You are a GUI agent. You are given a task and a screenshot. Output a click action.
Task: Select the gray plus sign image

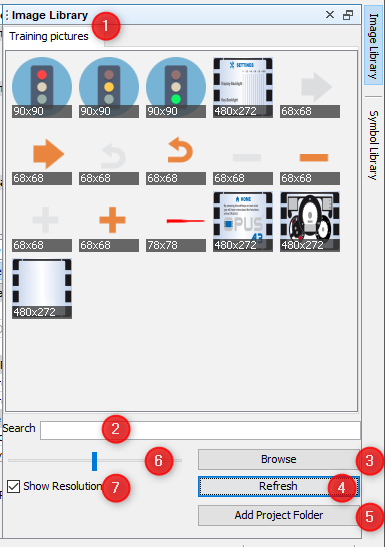(x=42, y=222)
